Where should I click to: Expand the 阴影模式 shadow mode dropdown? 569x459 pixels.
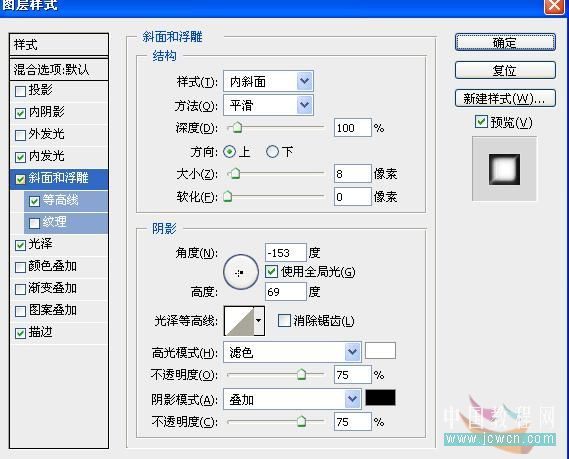(292, 399)
